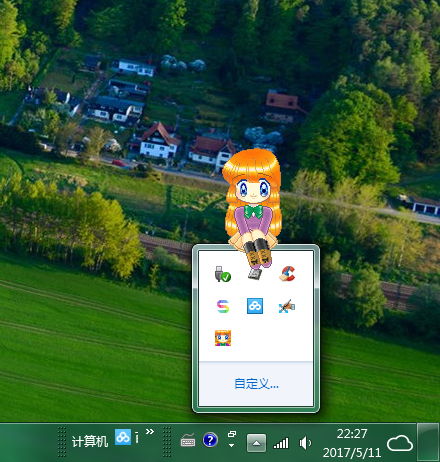Viewport: 440px width, 462px height.
Task: Click the language bar restore icon
Action: pyautogui.click(x=232, y=434)
